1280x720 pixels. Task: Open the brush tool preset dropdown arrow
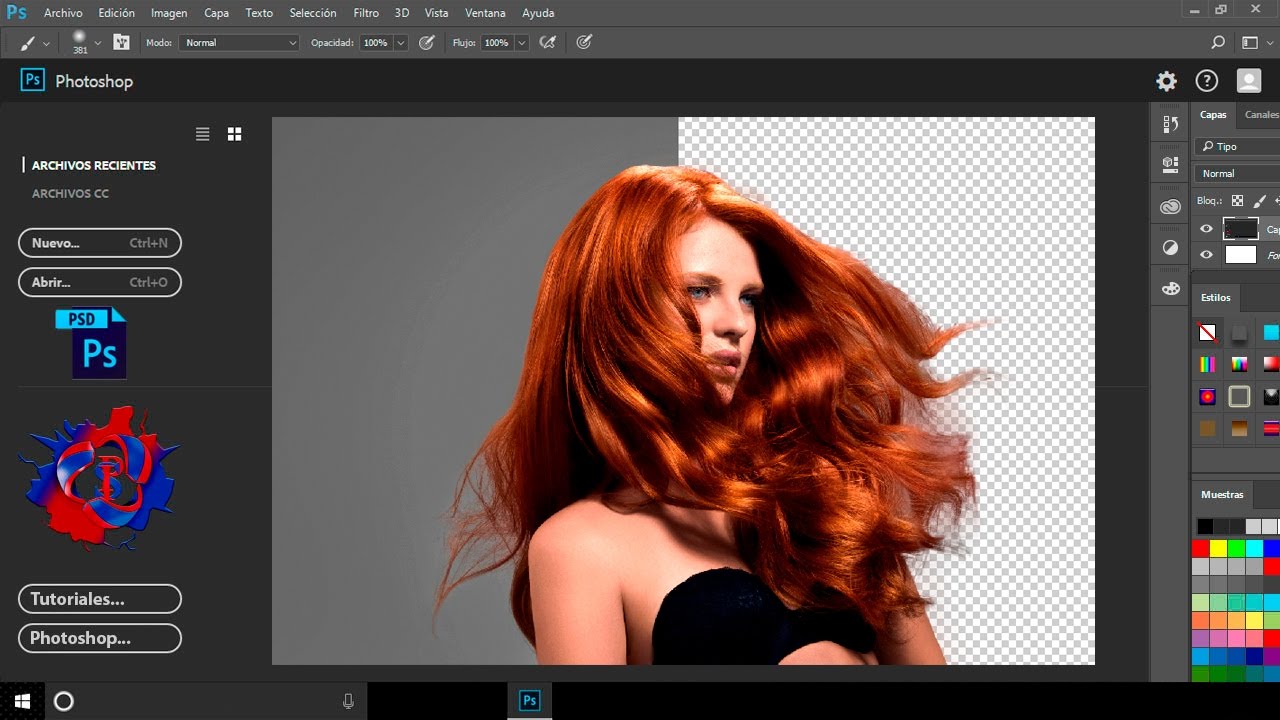(46, 43)
